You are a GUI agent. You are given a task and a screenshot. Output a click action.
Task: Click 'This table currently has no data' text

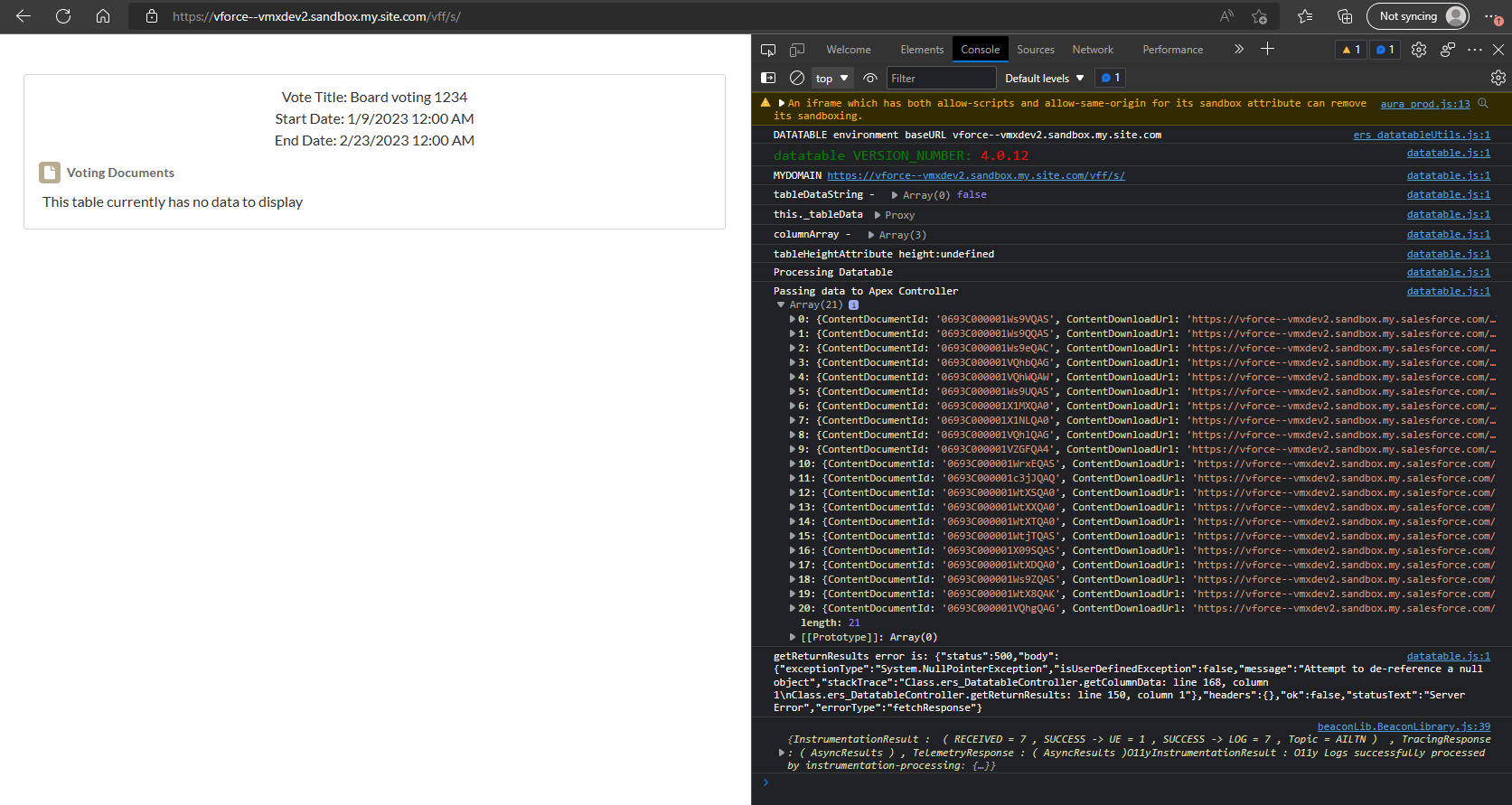pos(173,202)
